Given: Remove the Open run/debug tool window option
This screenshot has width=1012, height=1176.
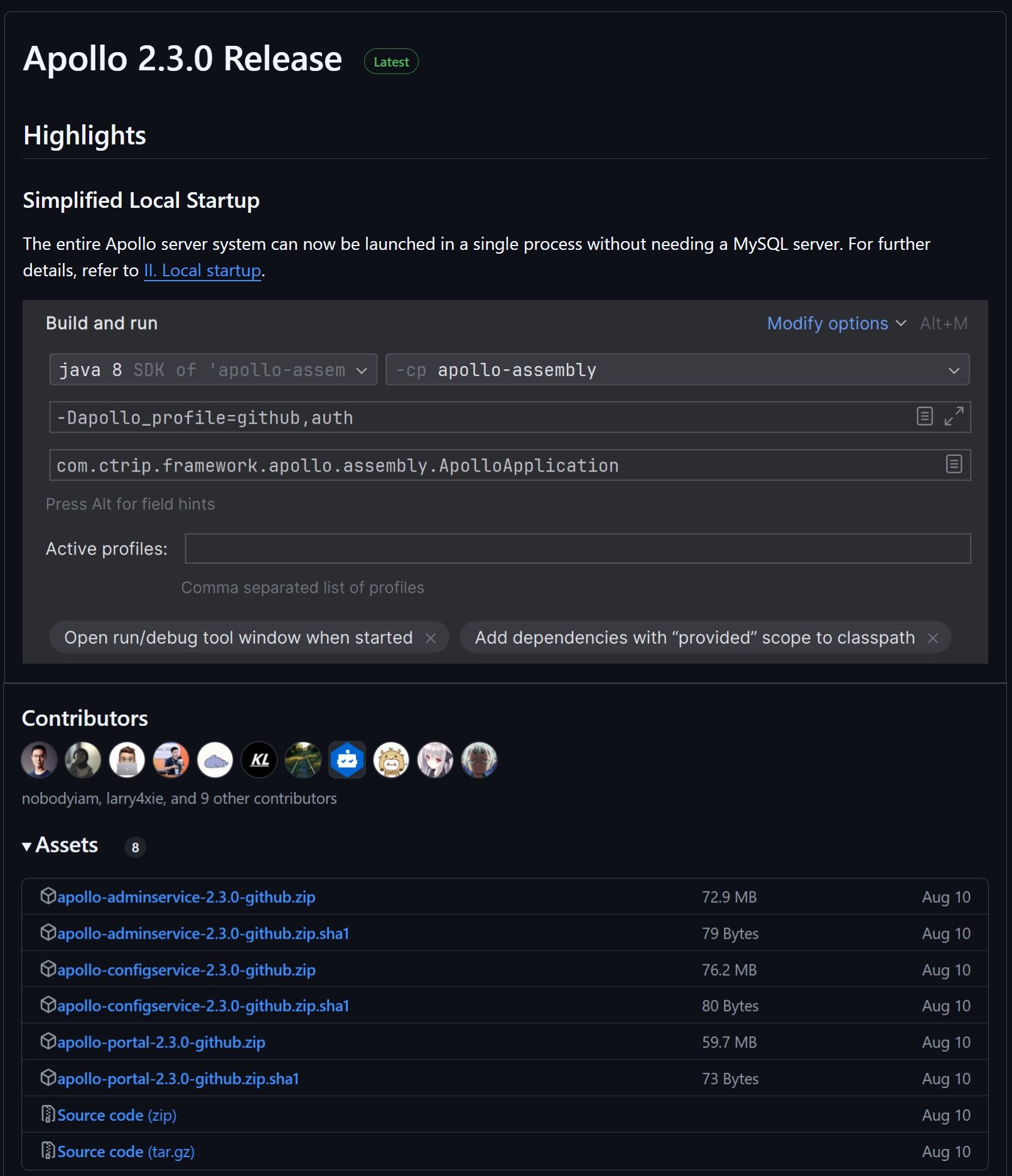Looking at the screenshot, I should (x=431, y=638).
